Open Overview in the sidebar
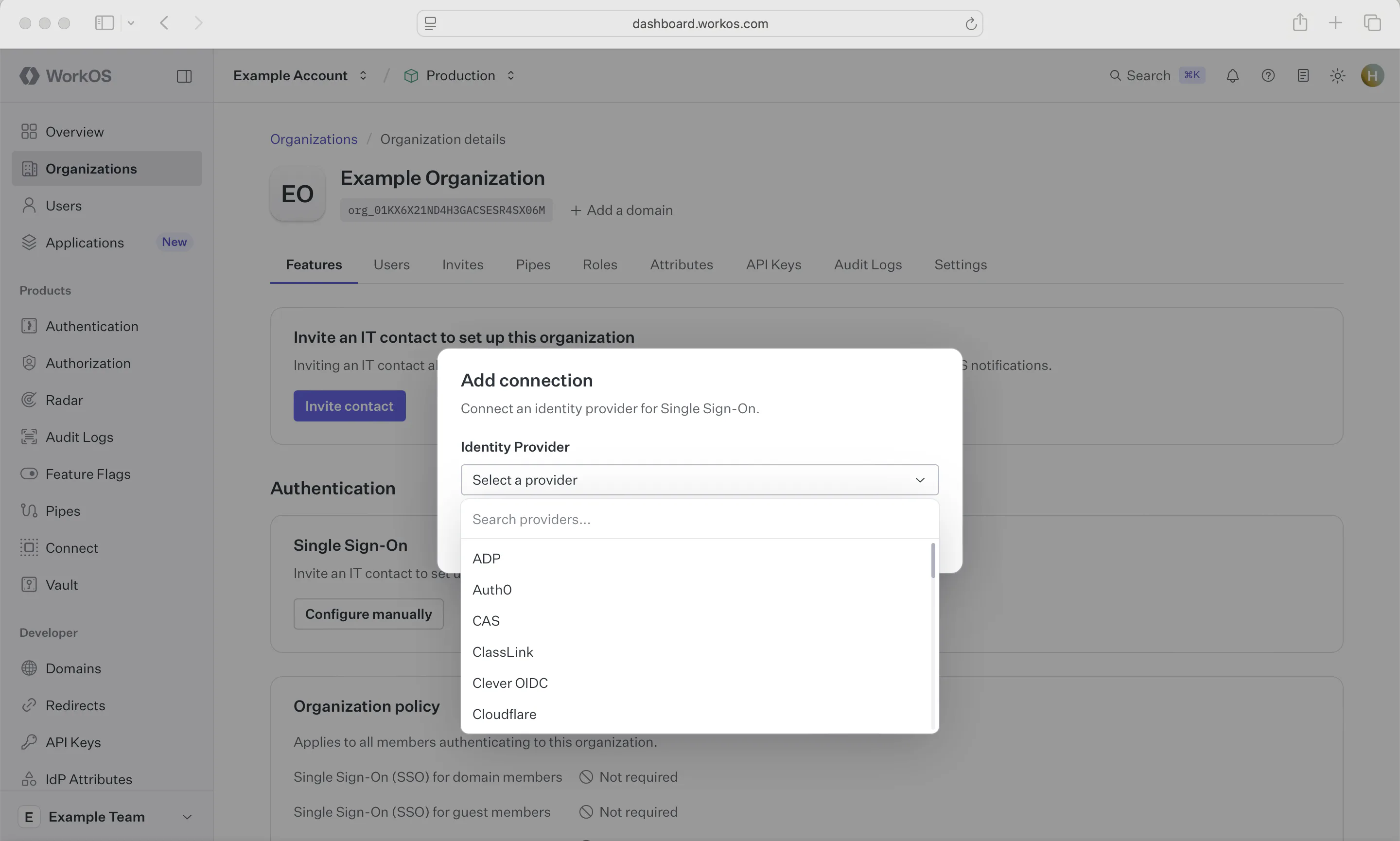Viewport: 1400px width, 841px height. point(106,131)
